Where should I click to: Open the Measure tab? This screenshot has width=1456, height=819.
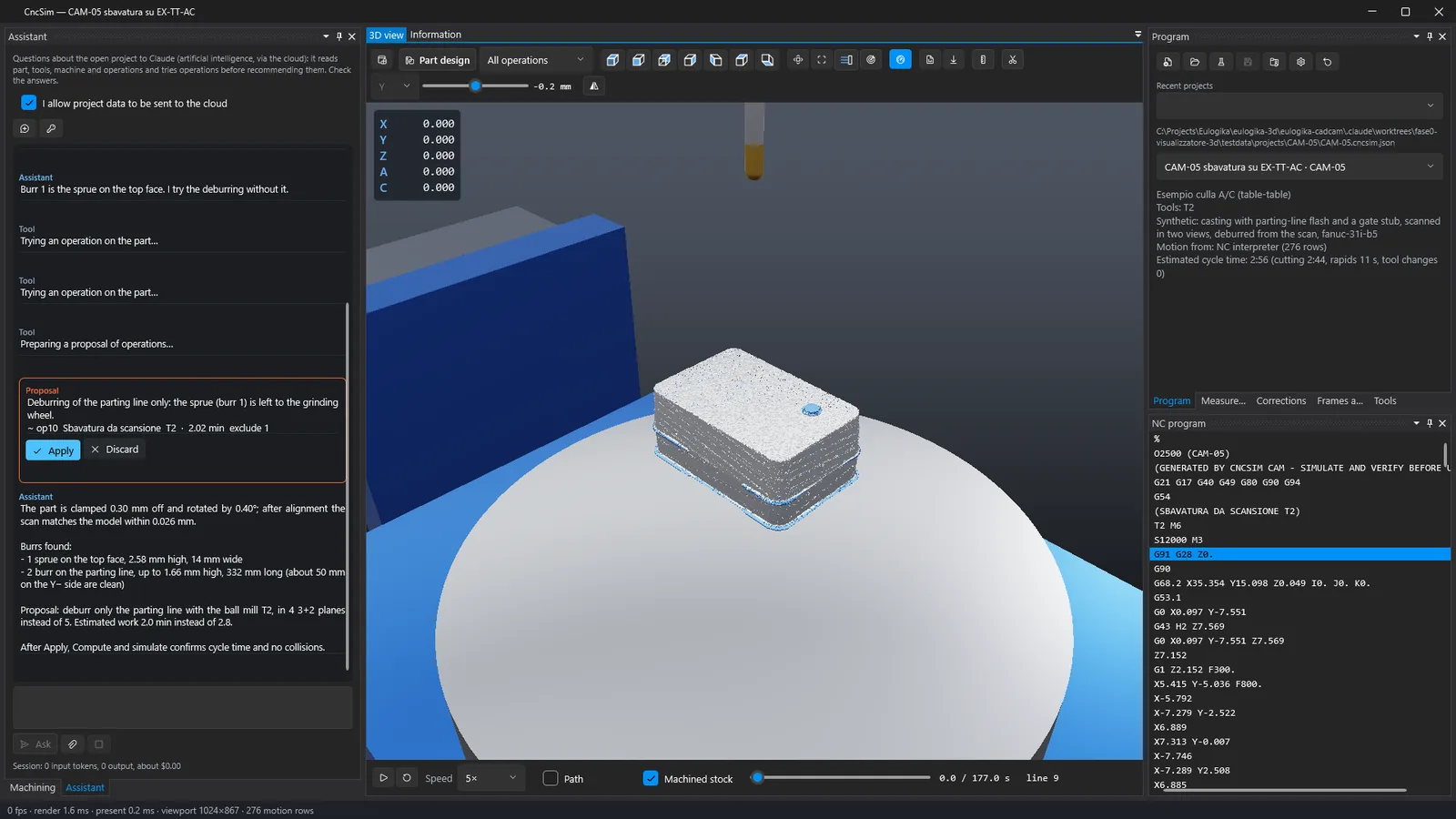1222,400
